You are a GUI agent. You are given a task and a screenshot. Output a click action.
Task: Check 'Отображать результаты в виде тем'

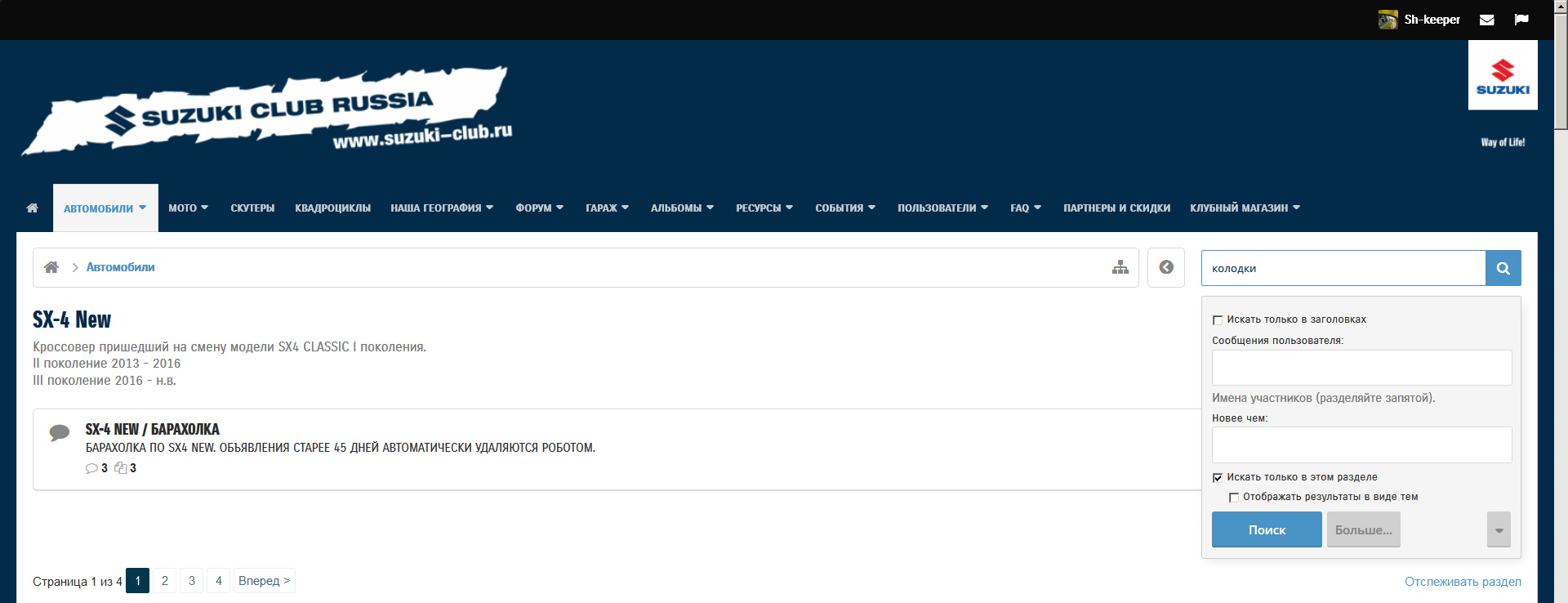(1234, 498)
